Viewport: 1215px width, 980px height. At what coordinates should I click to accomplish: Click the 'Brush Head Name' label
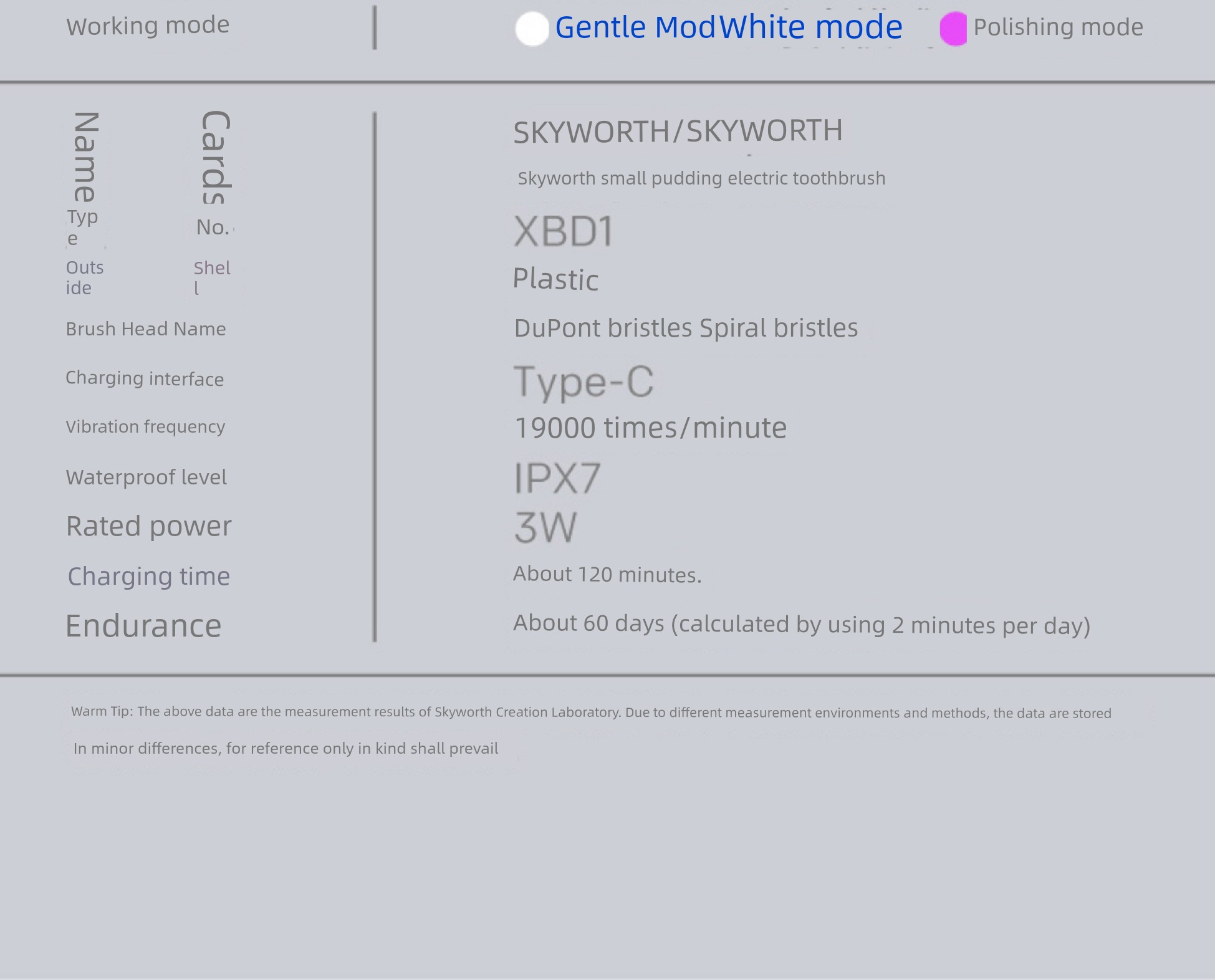[x=146, y=329]
